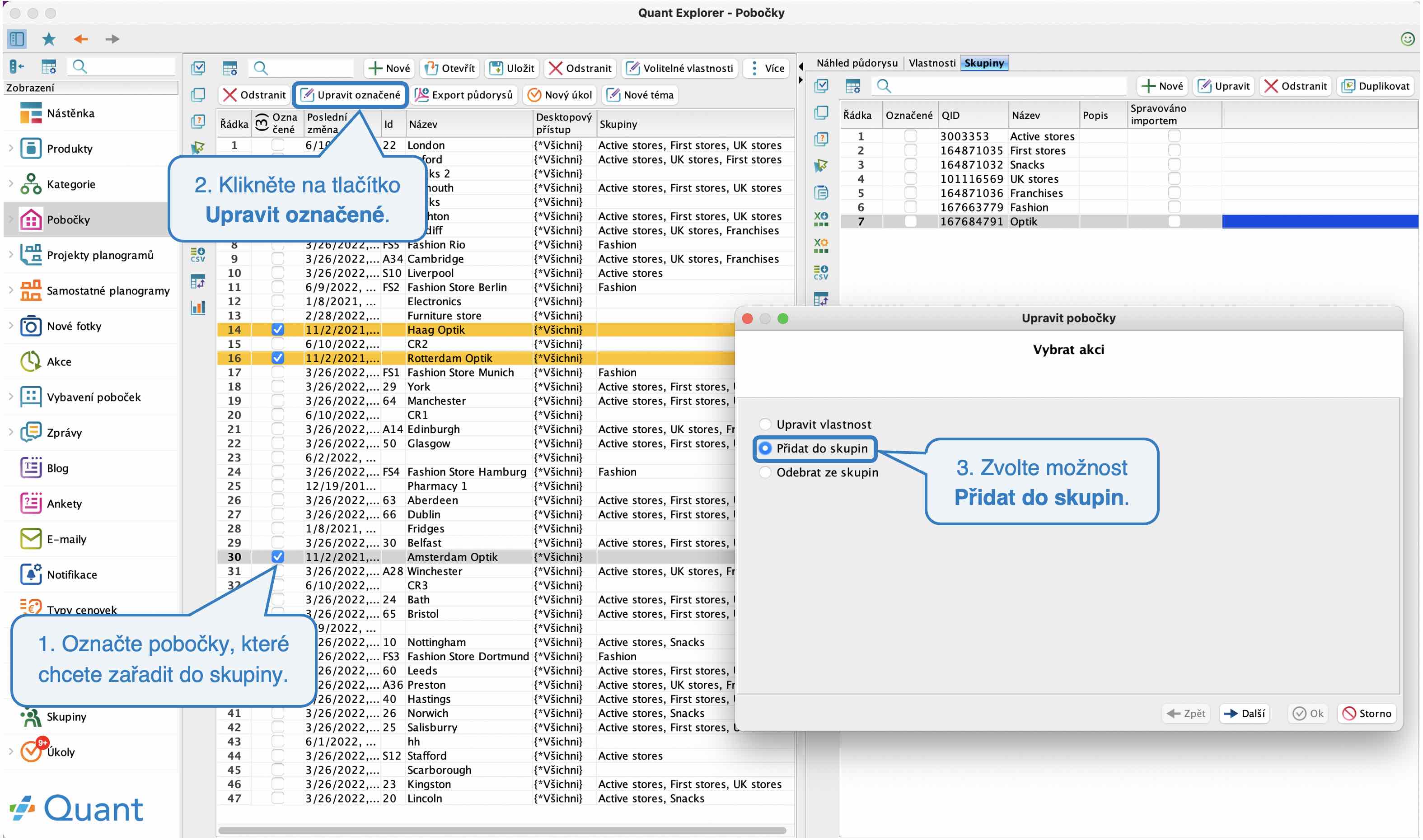
Task: Uncheck Rotterdam Optik row checkbox
Action: [277, 358]
